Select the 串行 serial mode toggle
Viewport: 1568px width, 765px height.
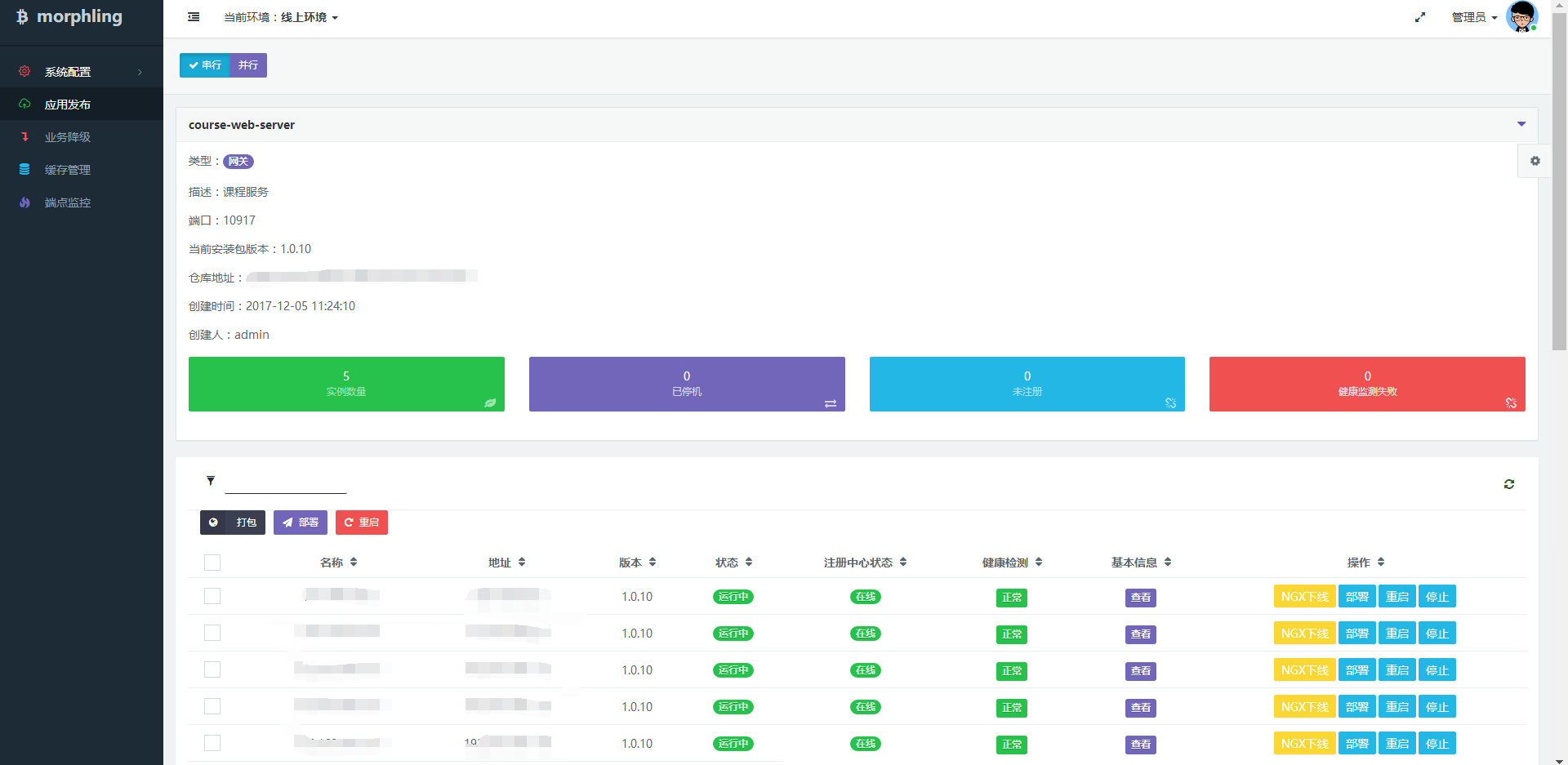tap(205, 65)
